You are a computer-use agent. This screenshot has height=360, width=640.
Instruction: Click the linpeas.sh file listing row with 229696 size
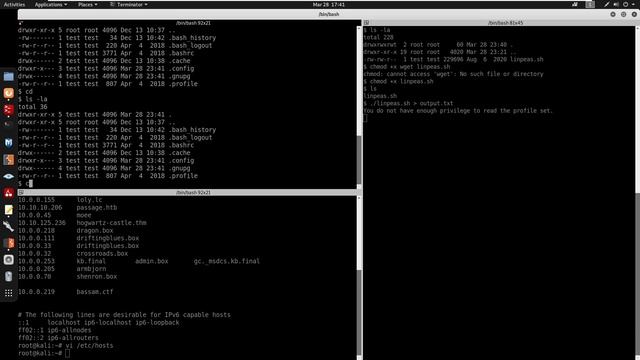[x=453, y=59]
